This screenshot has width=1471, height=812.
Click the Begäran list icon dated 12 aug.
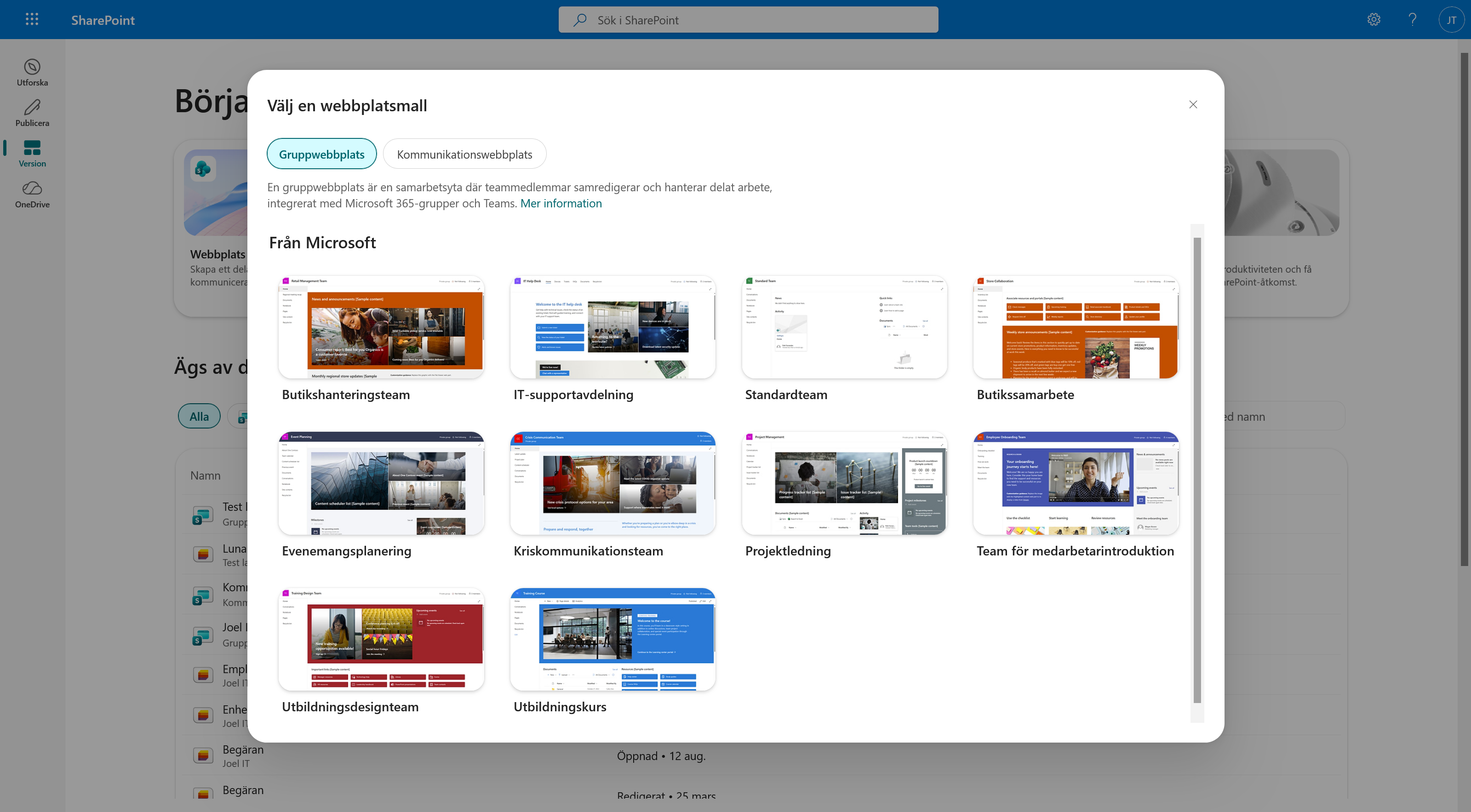[203, 755]
